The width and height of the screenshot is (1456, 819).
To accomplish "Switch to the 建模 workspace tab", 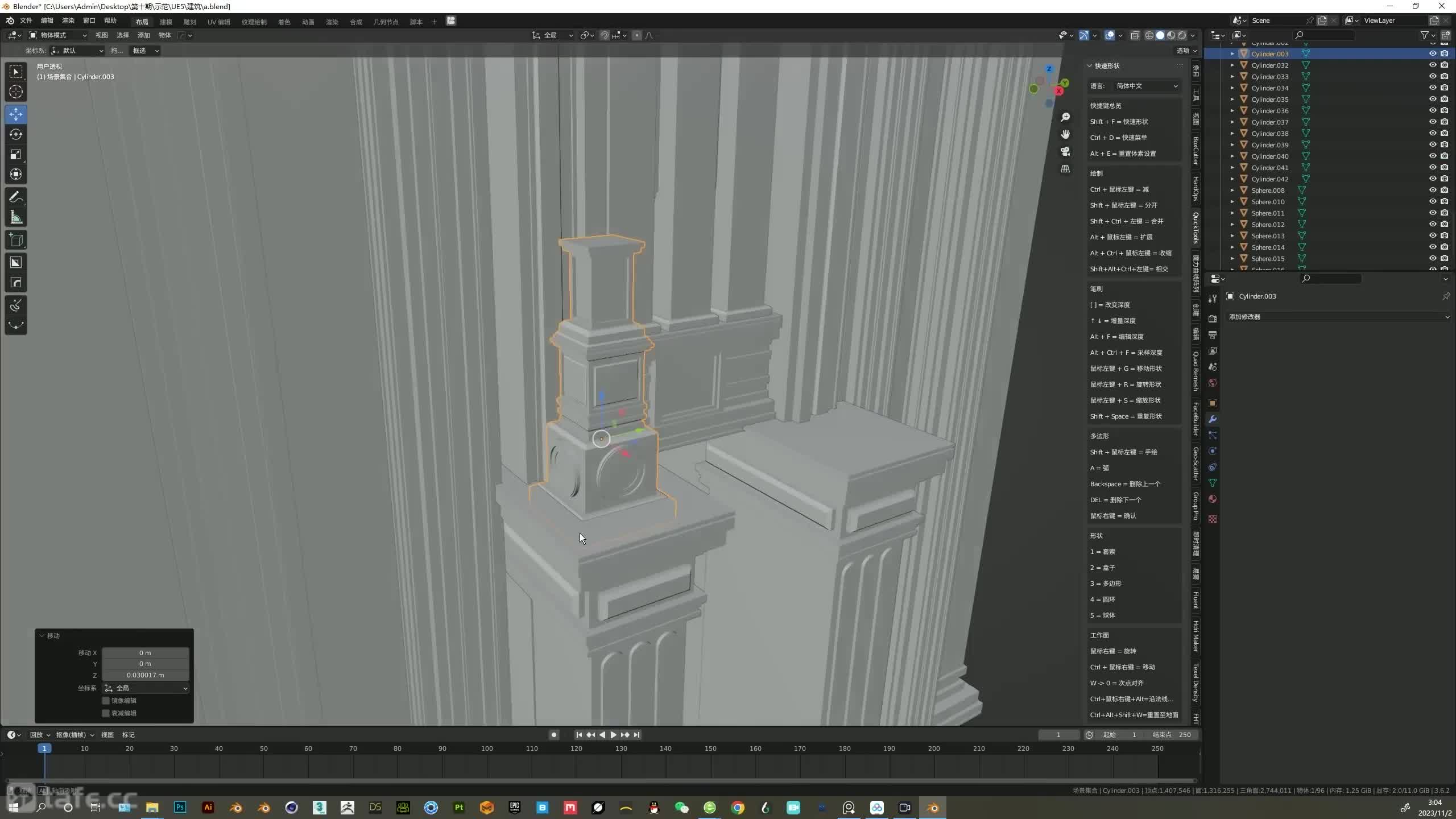I will pos(166,22).
